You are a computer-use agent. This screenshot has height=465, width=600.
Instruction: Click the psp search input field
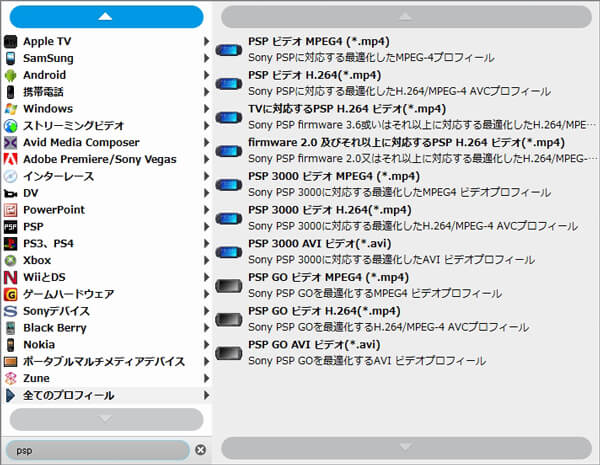[98, 450]
